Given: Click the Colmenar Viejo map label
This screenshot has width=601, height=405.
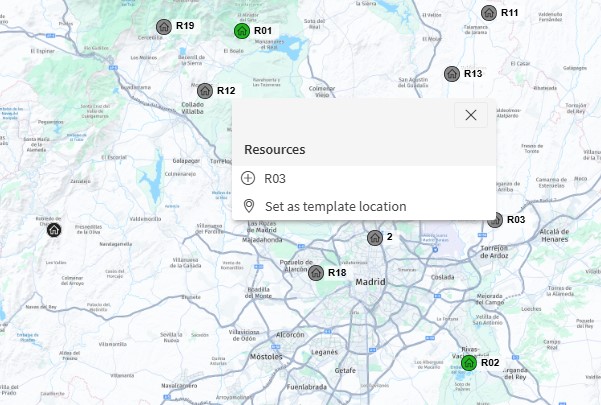Looking at the screenshot, I should coord(322,92).
